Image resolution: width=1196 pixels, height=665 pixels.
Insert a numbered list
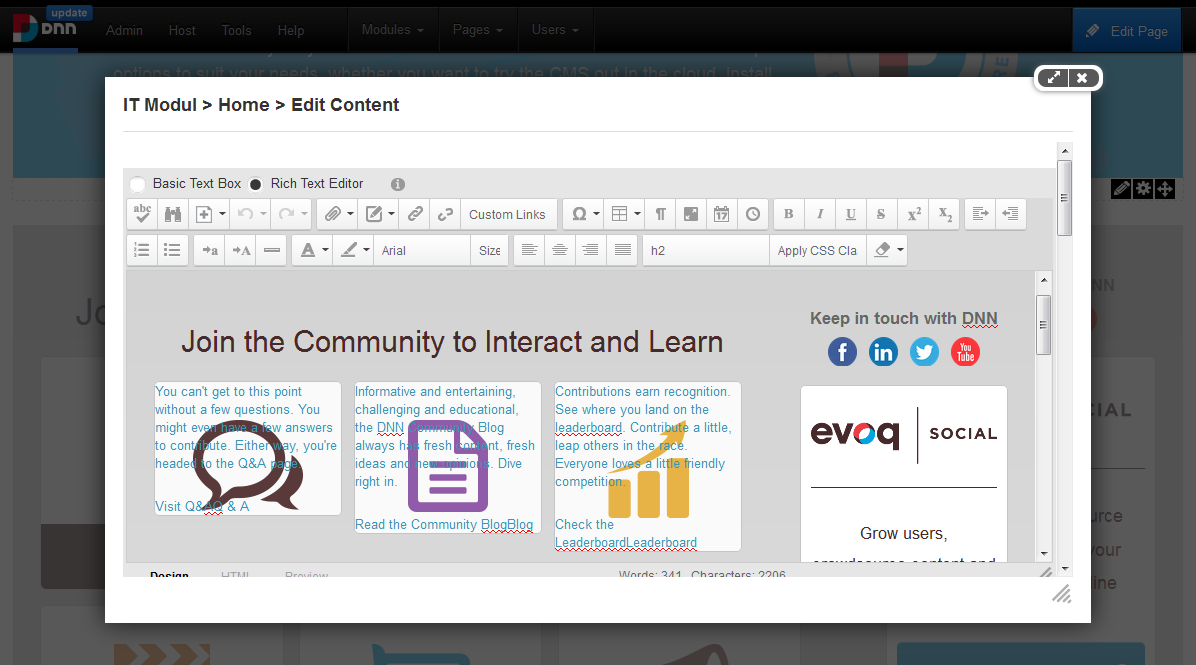click(x=142, y=250)
